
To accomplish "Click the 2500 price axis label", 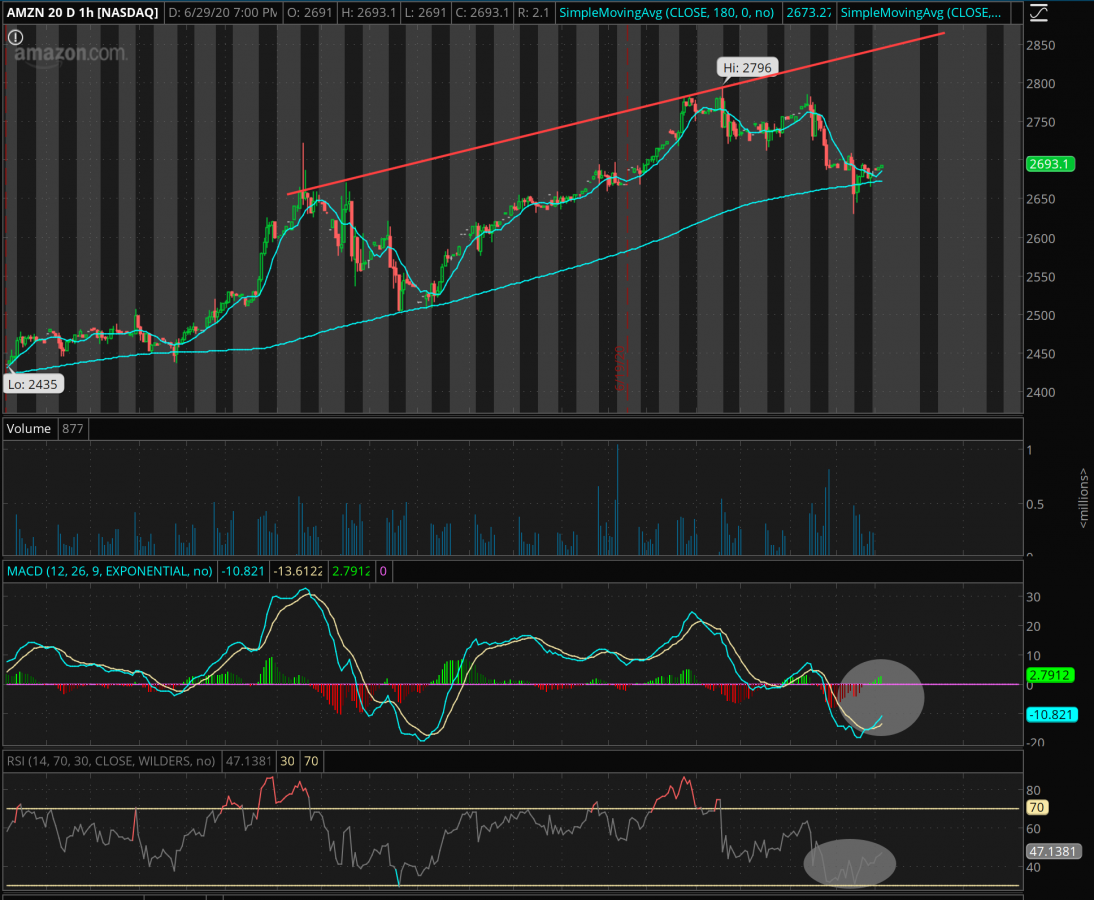I will tap(1040, 315).
